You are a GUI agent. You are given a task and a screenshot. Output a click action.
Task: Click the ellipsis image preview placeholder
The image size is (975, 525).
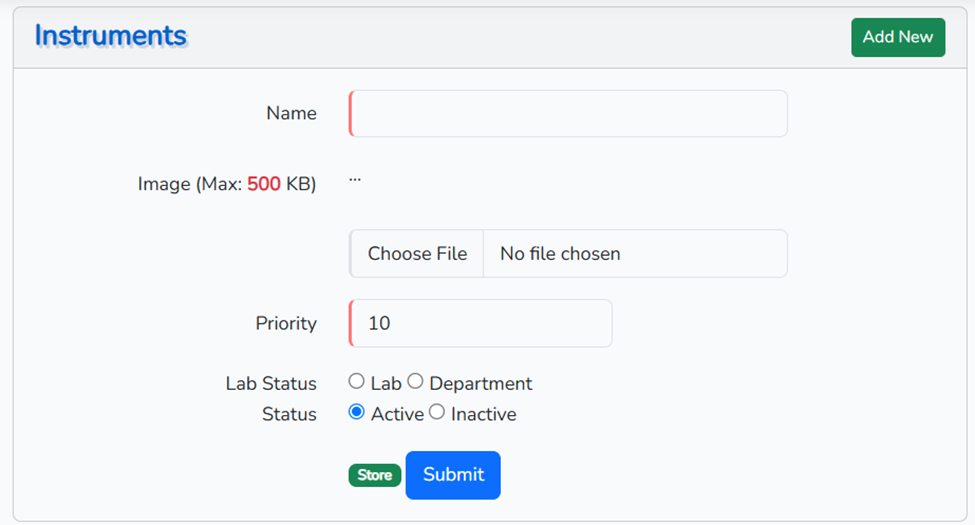click(355, 180)
